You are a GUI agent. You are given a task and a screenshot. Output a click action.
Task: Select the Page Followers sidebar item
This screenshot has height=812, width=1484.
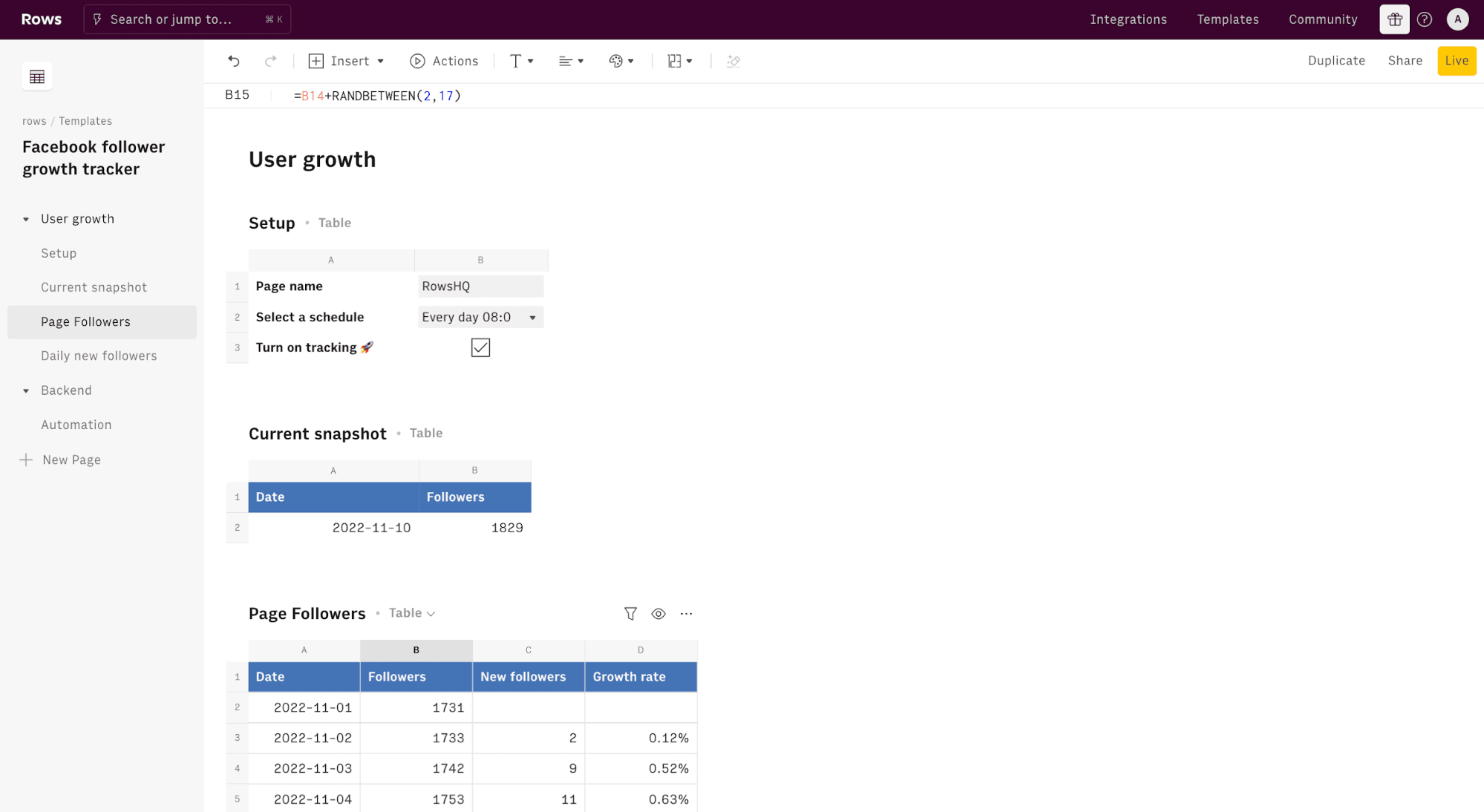(x=85, y=321)
